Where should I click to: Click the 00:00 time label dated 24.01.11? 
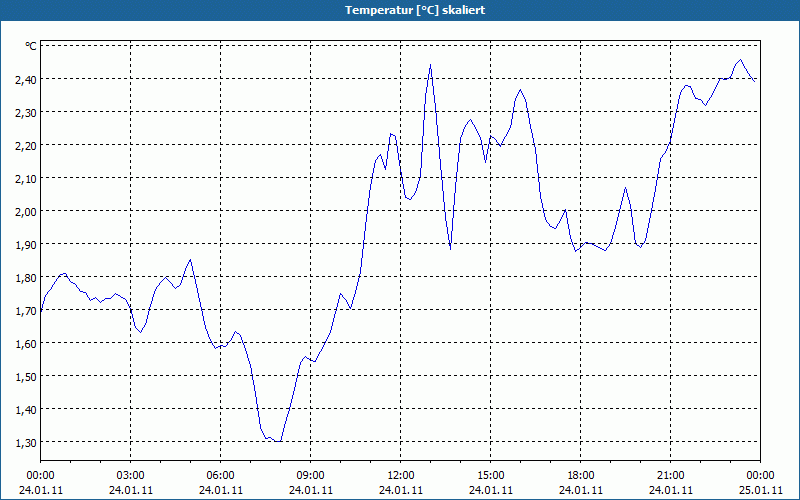click(40, 476)
